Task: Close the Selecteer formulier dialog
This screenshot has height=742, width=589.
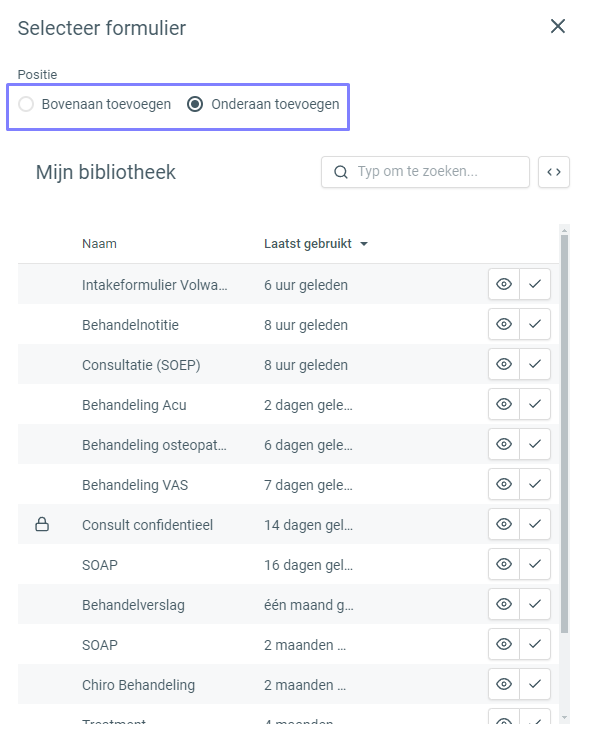Action: point(558,26)
